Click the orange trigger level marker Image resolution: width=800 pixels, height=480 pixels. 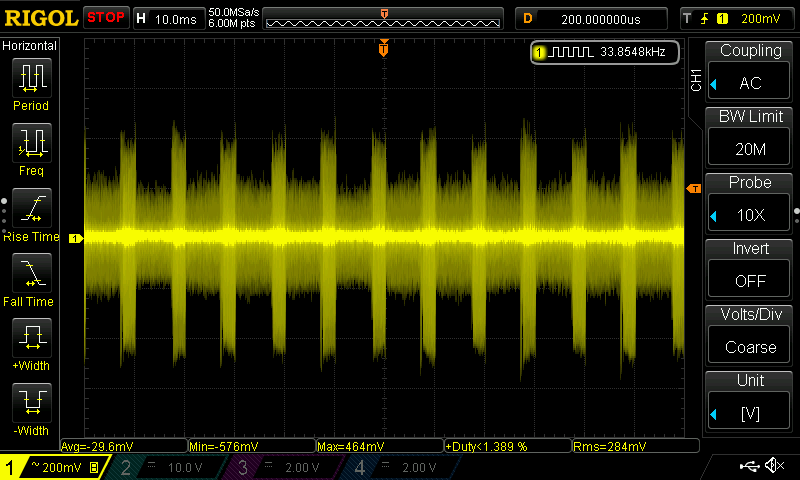pyautogui.click(x=692, y=189)
